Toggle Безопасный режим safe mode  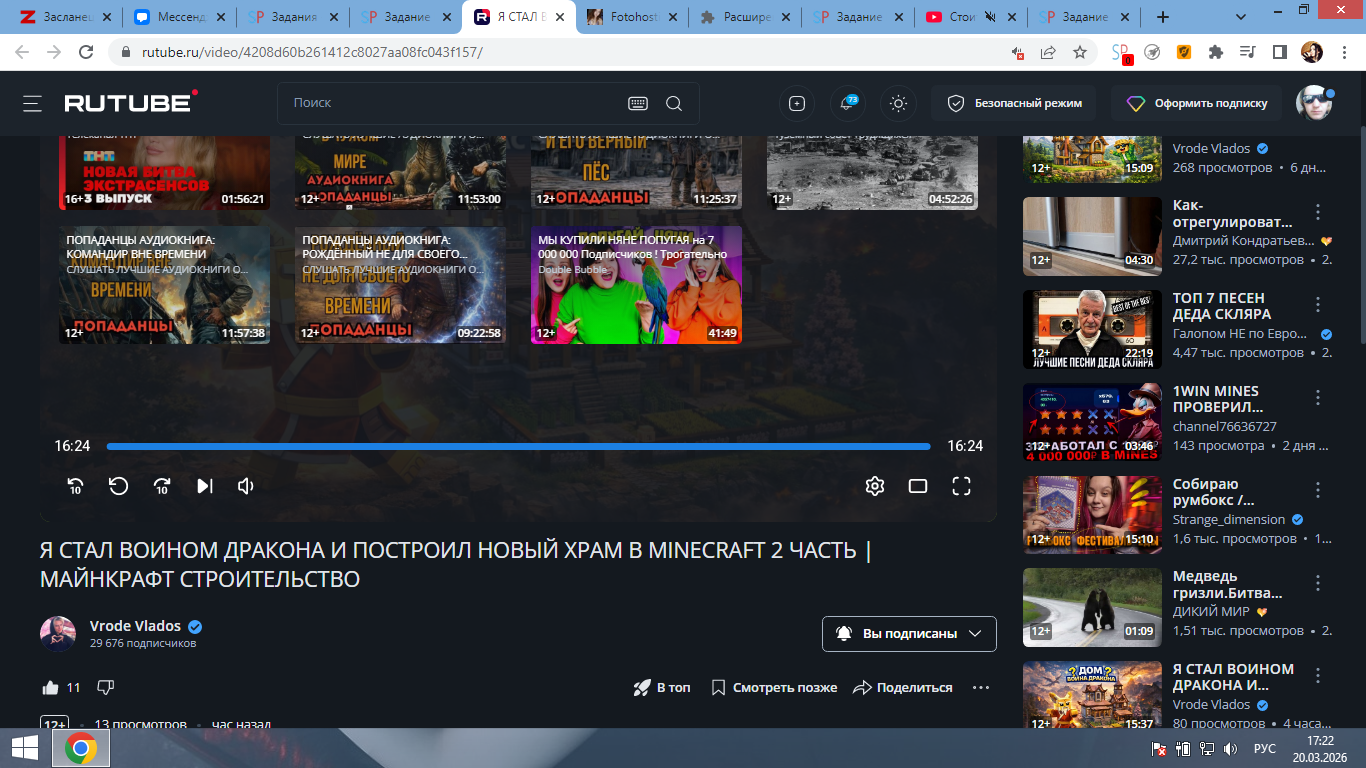pos(1013,103)
